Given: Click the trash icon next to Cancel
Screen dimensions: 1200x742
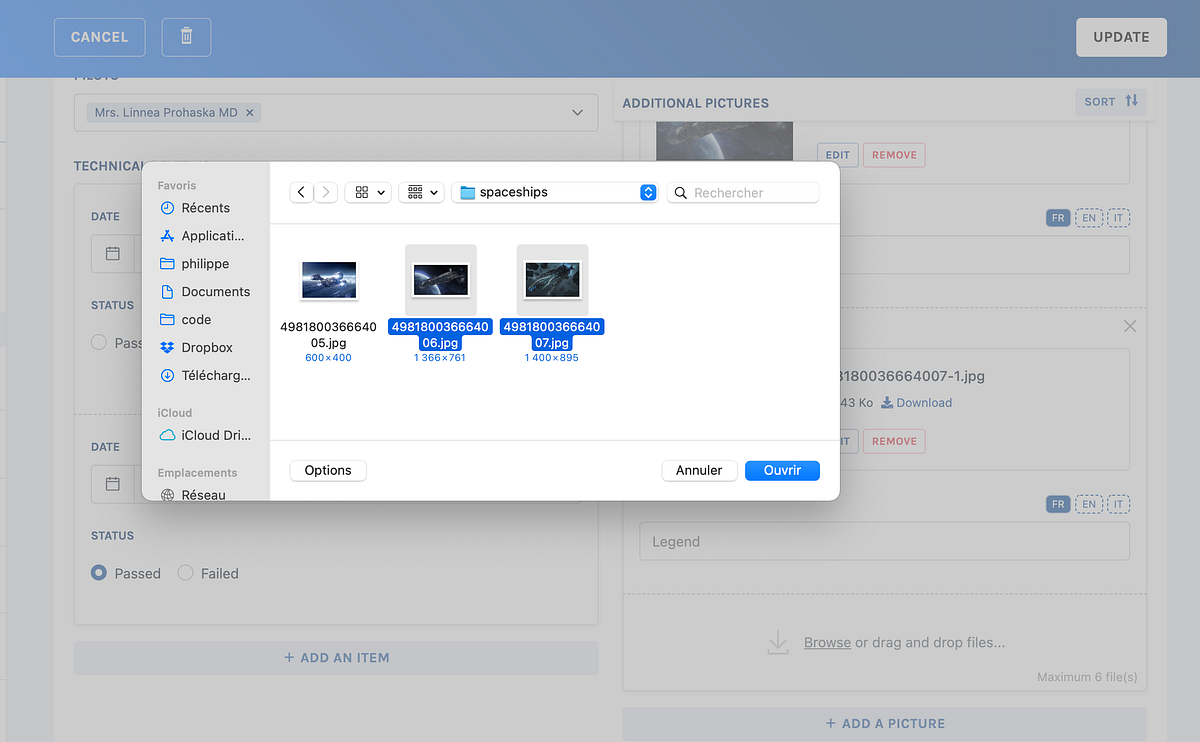Looking at the screenshot, I should click(186, 37).
